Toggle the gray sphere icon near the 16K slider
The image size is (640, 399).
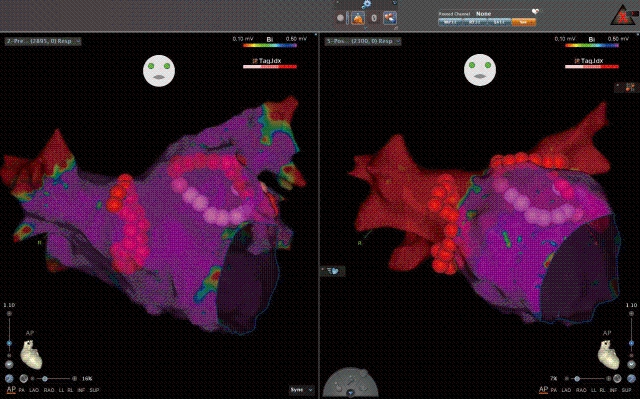[24, 379]
